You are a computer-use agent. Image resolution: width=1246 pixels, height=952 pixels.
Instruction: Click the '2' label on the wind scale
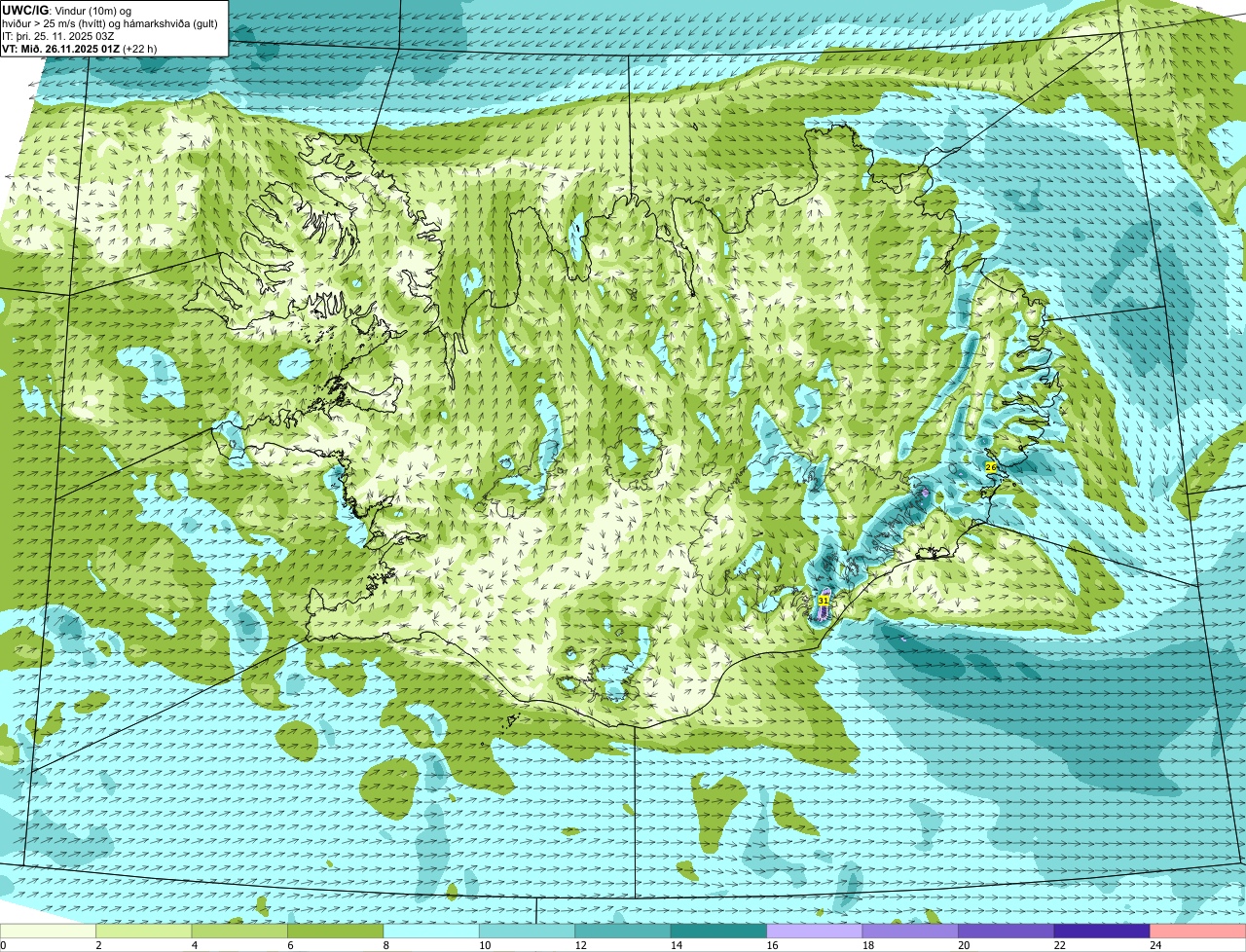[97, 944]
